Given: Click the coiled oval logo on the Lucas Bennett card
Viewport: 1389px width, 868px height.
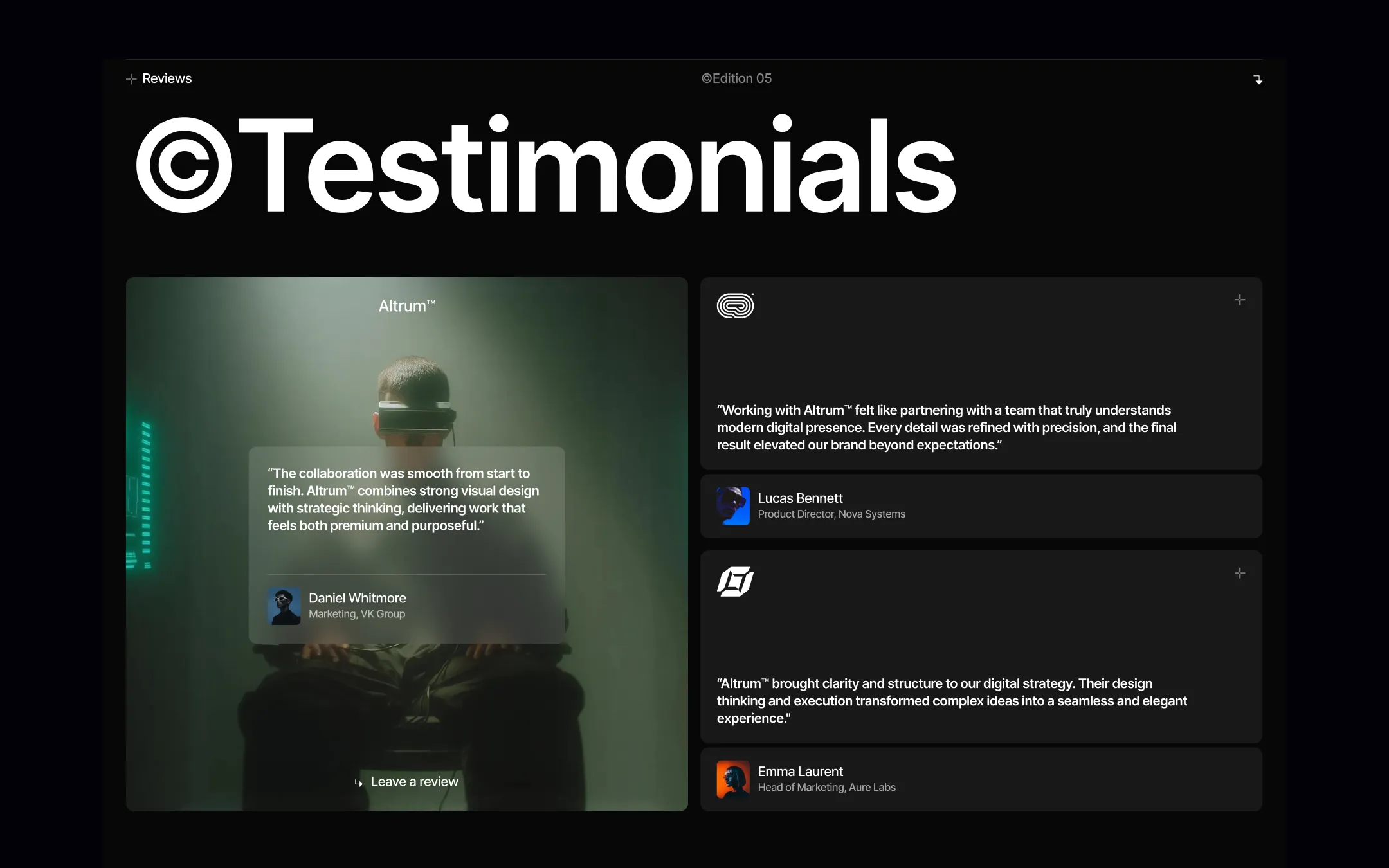Looking at the screenshot, I should coord(736,306).
